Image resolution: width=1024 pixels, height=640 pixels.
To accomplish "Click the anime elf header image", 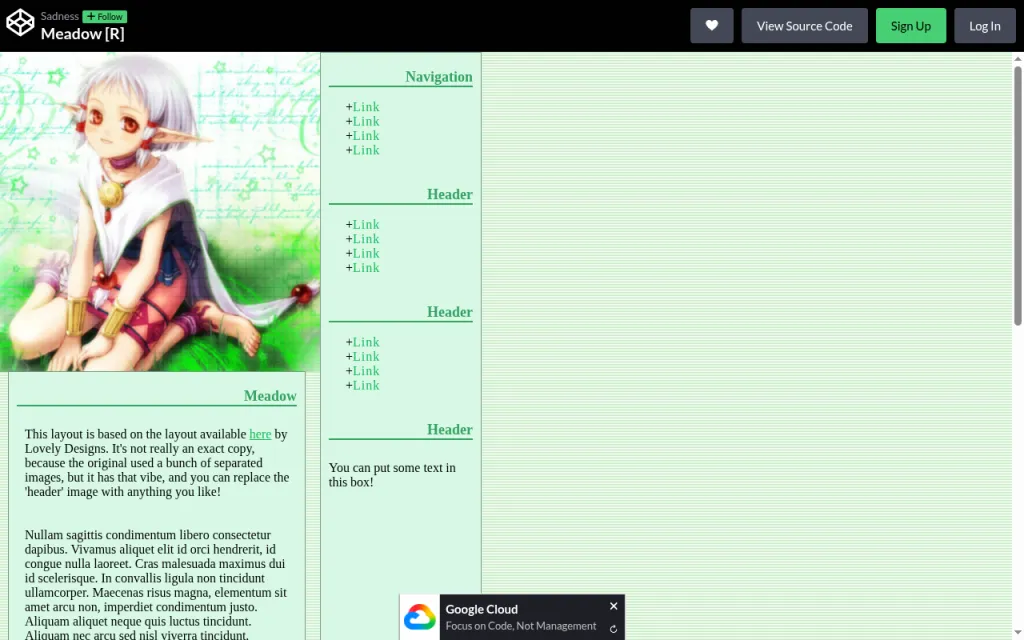I will [x=160, y=212].
